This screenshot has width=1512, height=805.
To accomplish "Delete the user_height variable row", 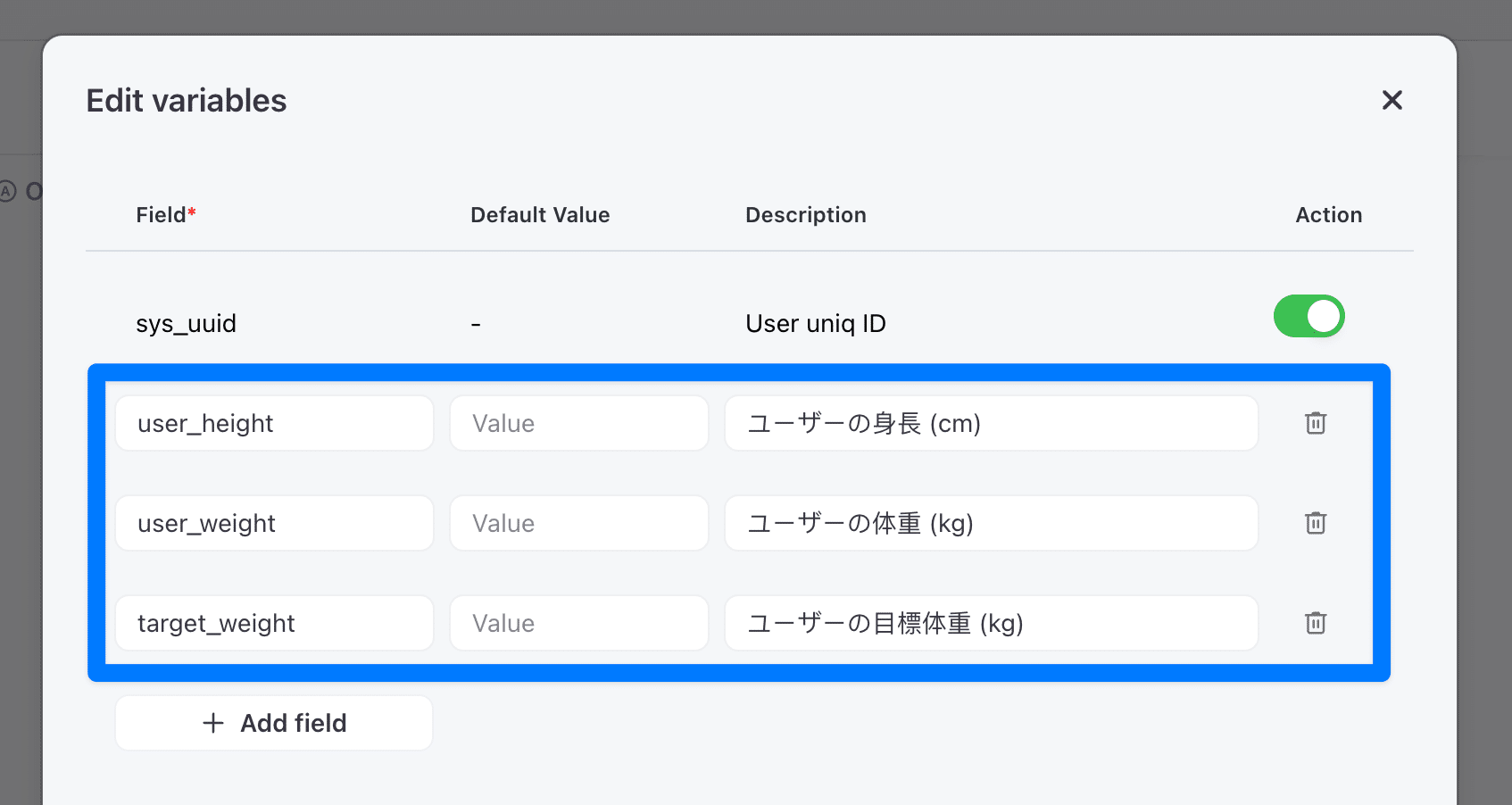I will click(1315, 423).
